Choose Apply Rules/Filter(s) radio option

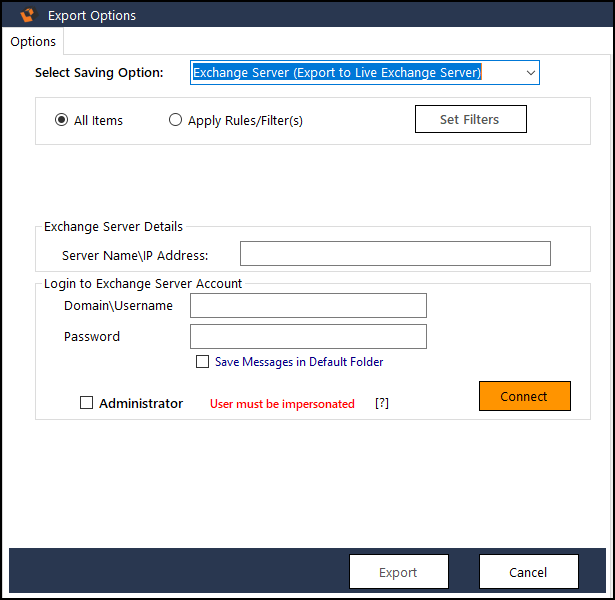pos(175,120)
